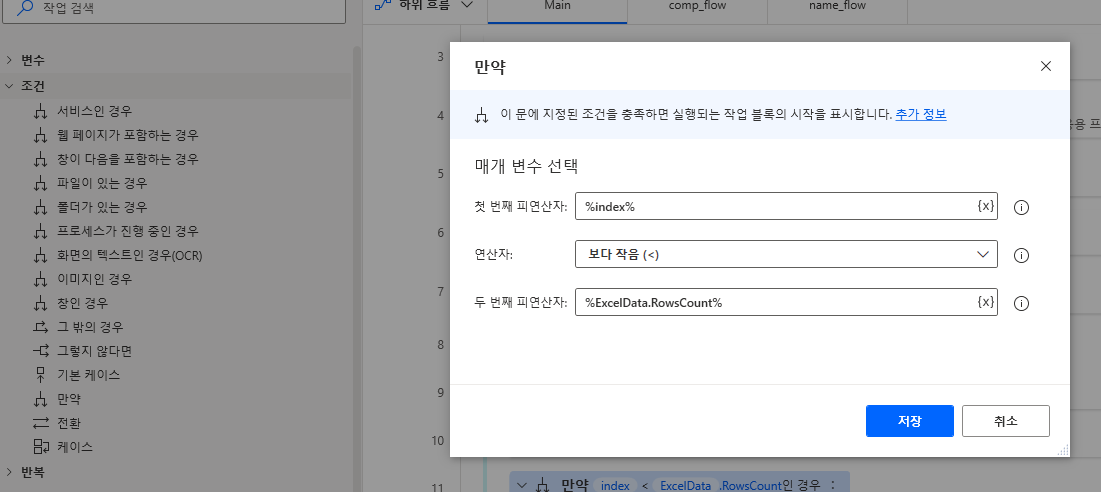Click the 작업 검색 search field
Screen dimensions: 1101x492
173,9
